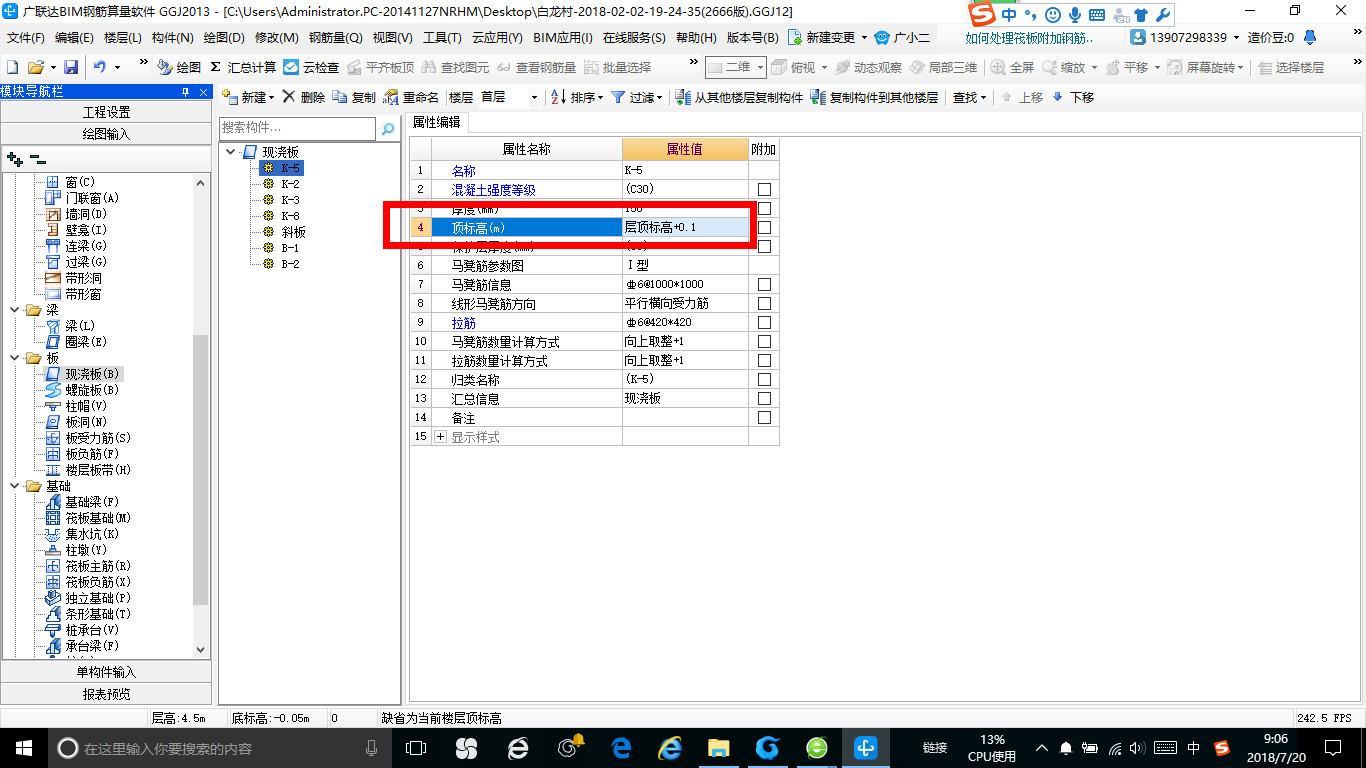The image size is (1366, 768).
Task: Click File Explorer on taskbar
Action: [x=718, y=747]
